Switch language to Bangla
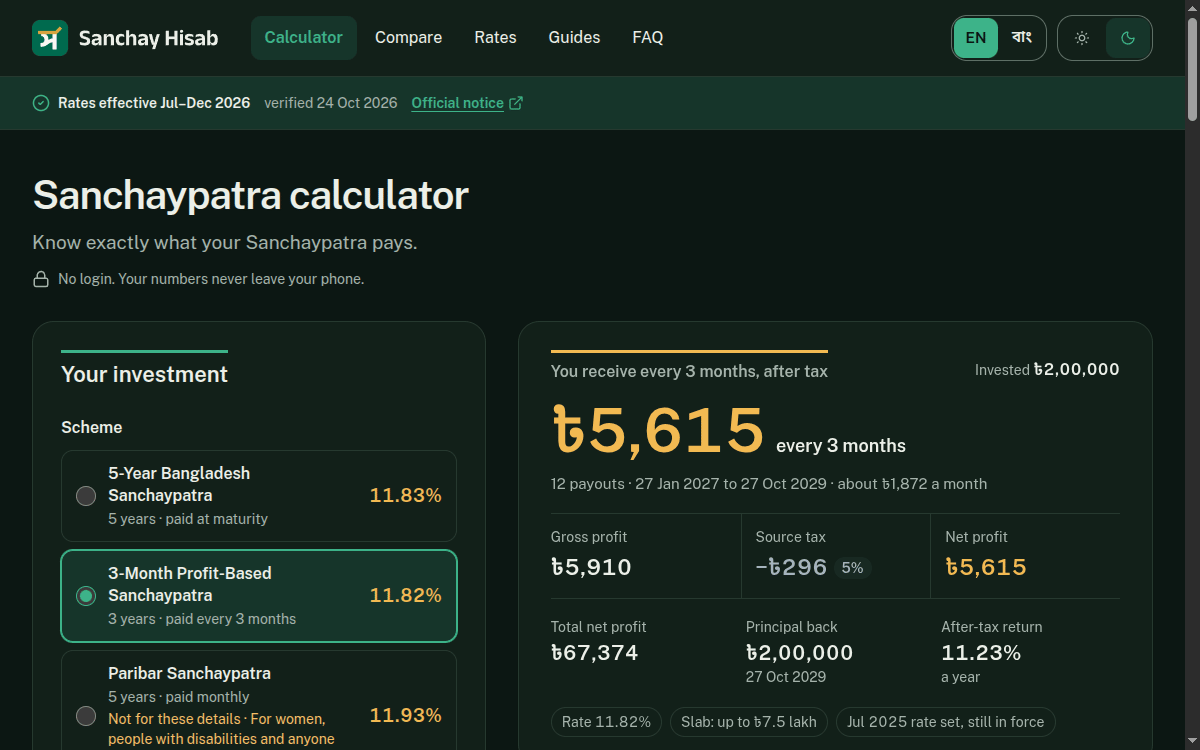Image resolution: width=1200 pixels, height=750 pixels. (1021, 38)
